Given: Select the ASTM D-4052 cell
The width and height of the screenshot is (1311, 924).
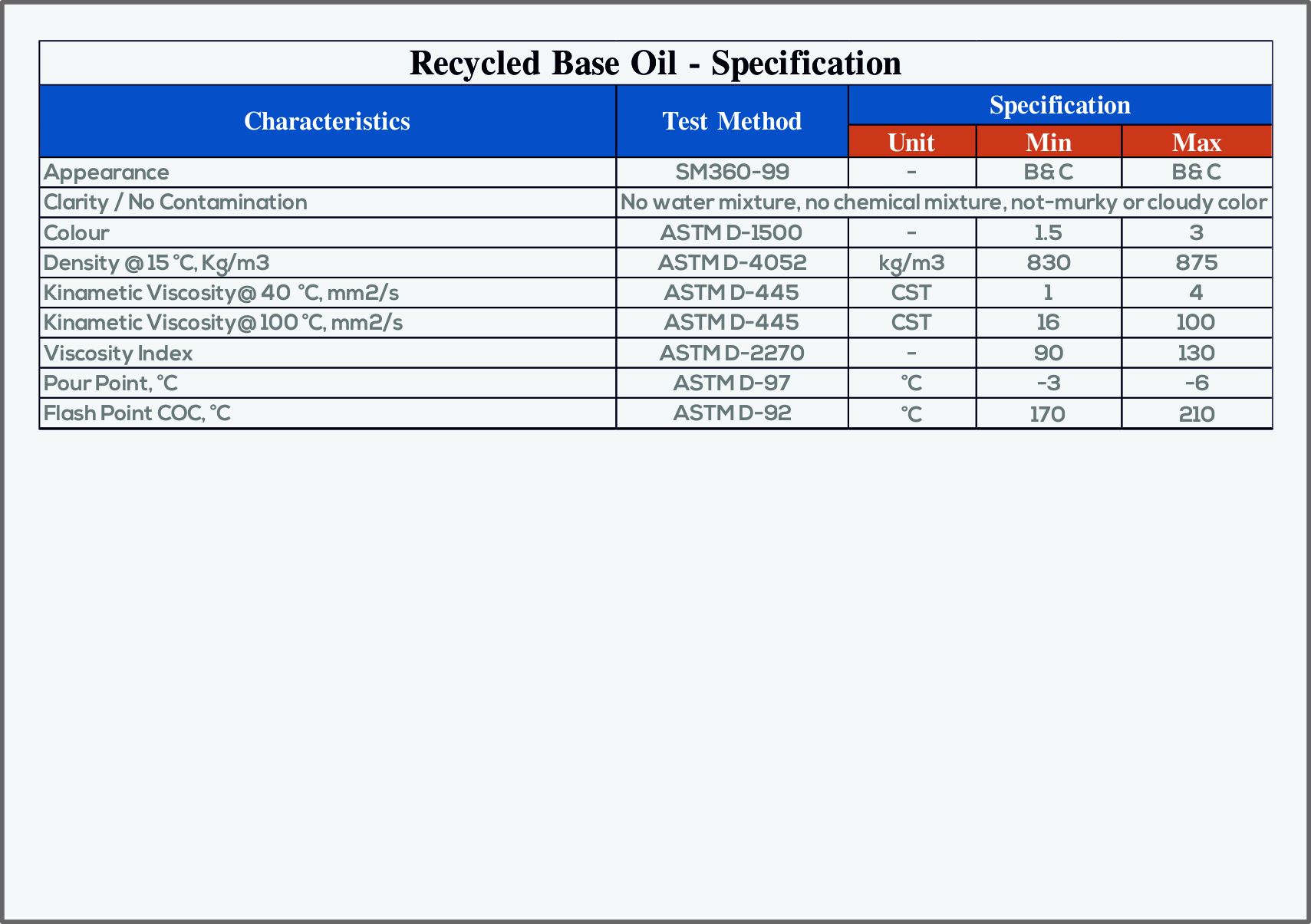Looking at the screenshot, I should click(732, 263).
